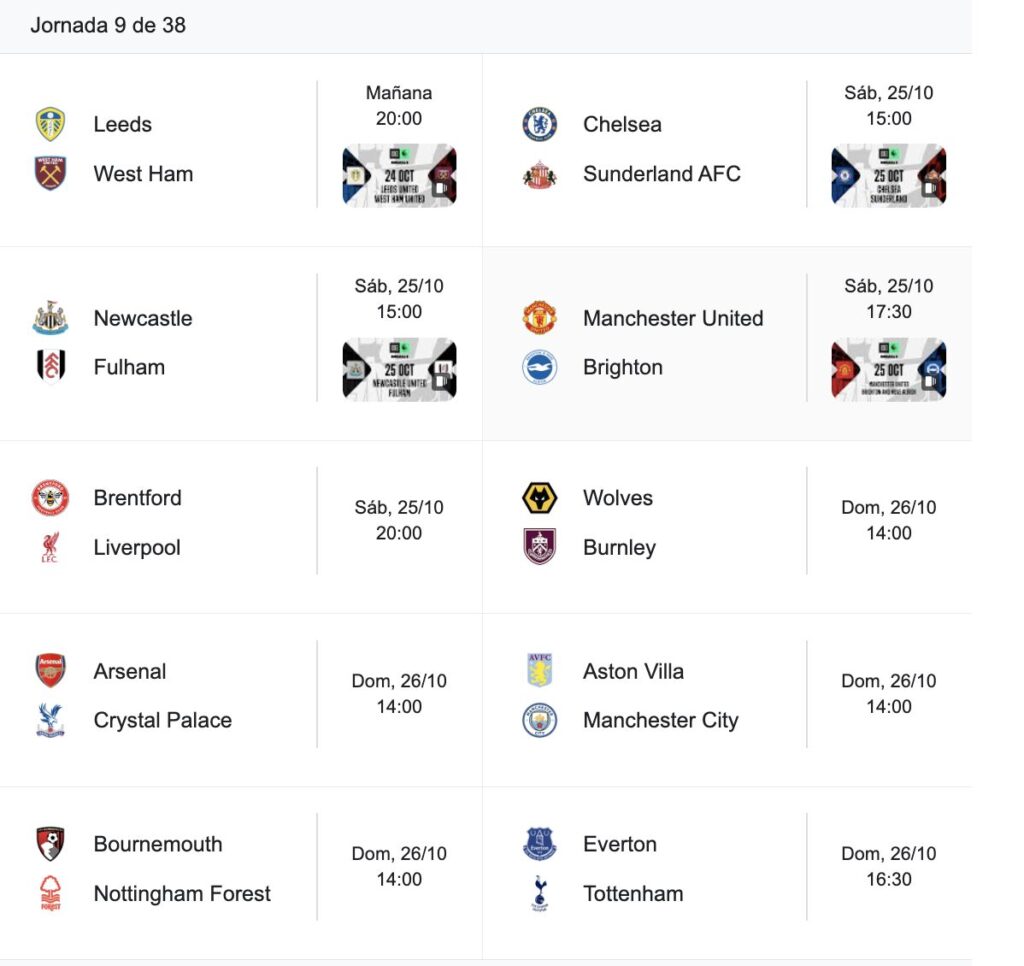
Task: Click the Newcastle club crest
Action: click(50, 318)
